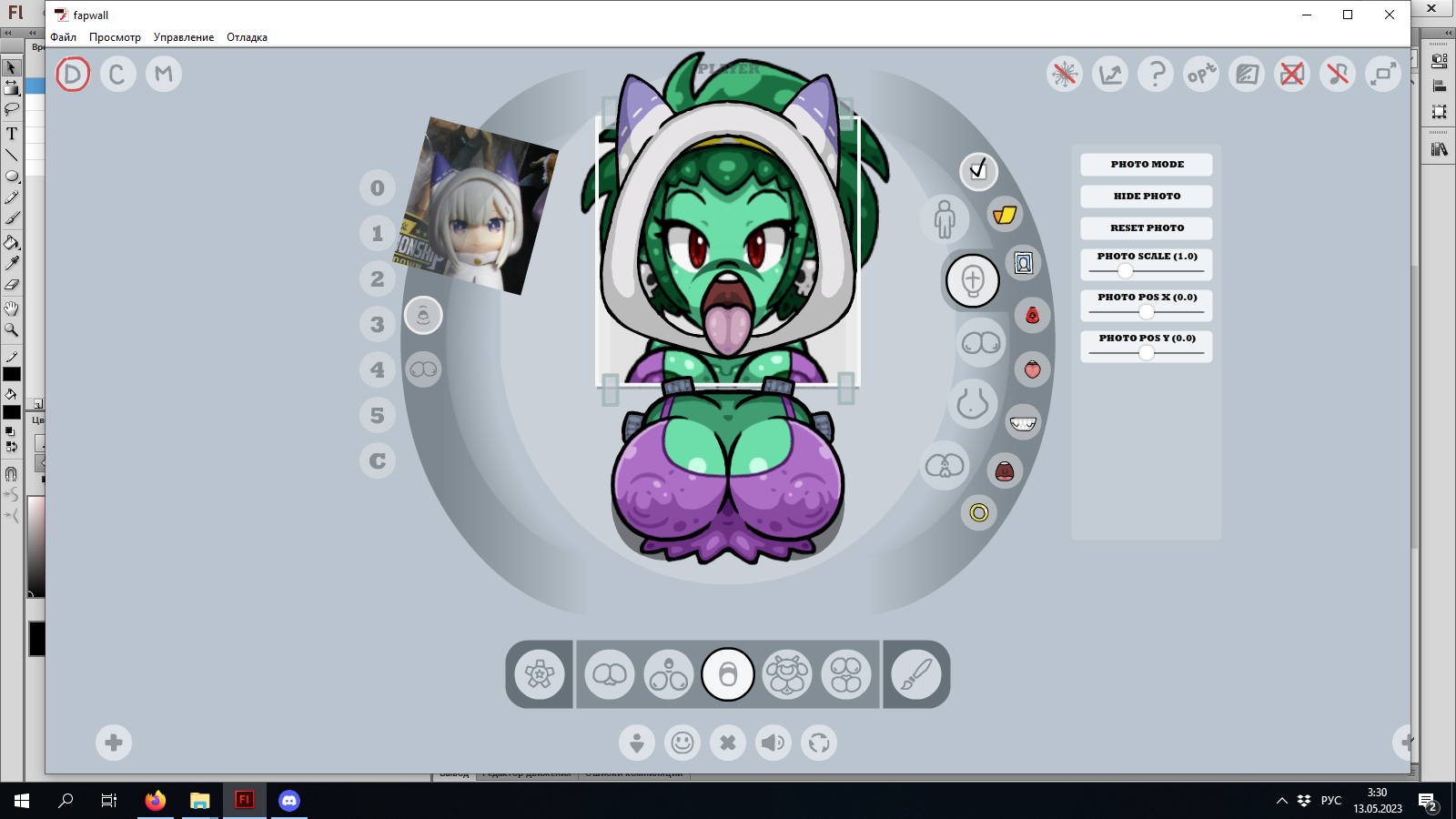Click the C button below slot 5
Screen dimensions: 1456x819
378,461
